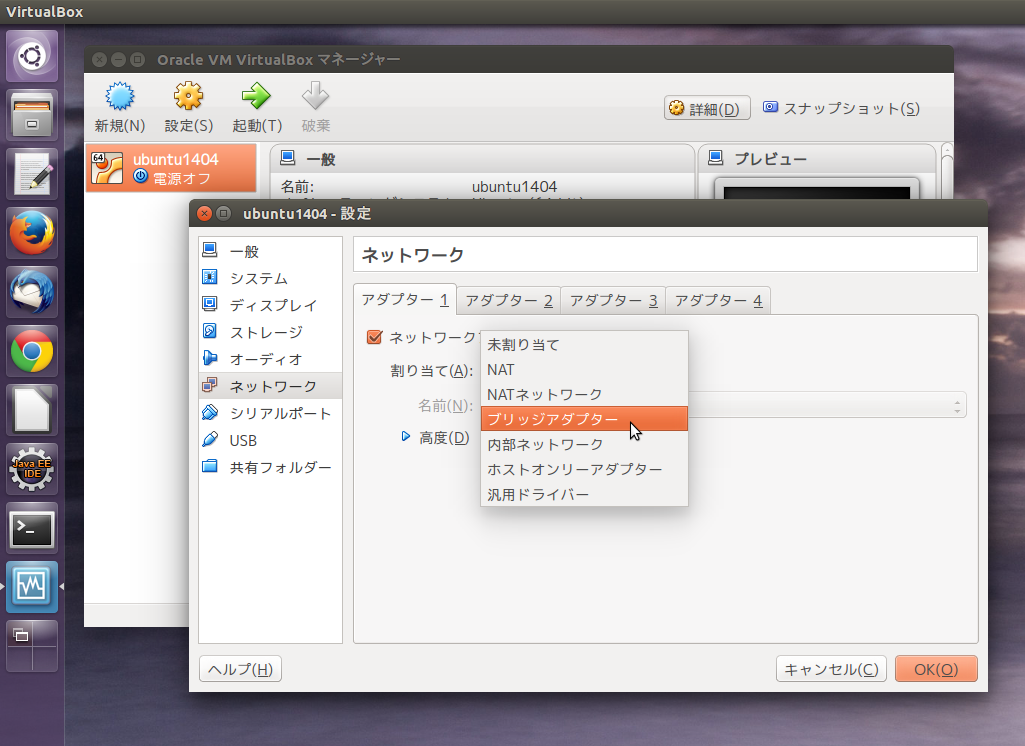The image size is (1025, 746).
Task: Click the 詳細(D) details button
Action: tap(707, 109)
